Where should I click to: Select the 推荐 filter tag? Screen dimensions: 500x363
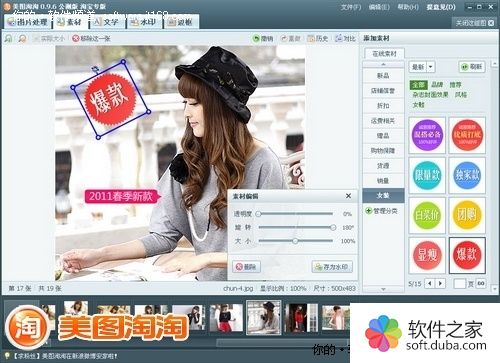pos(455,85)
